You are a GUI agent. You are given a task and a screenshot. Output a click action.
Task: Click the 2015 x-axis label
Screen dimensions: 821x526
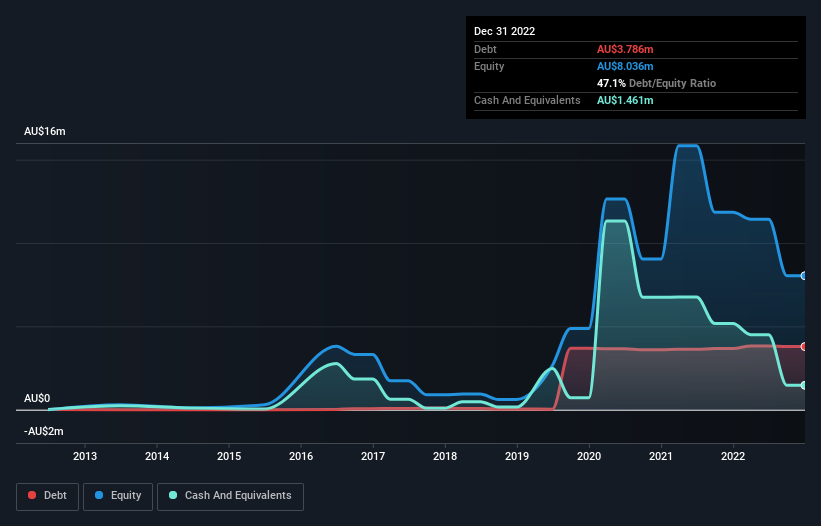pyautogui.click(x=229, y=456)
